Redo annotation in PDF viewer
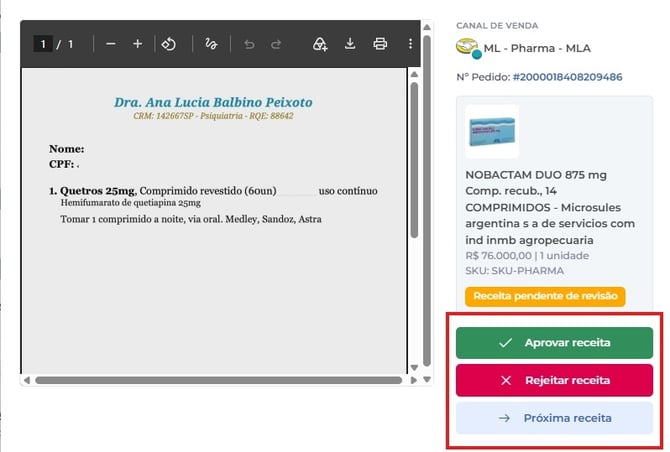 coord(276,44)
